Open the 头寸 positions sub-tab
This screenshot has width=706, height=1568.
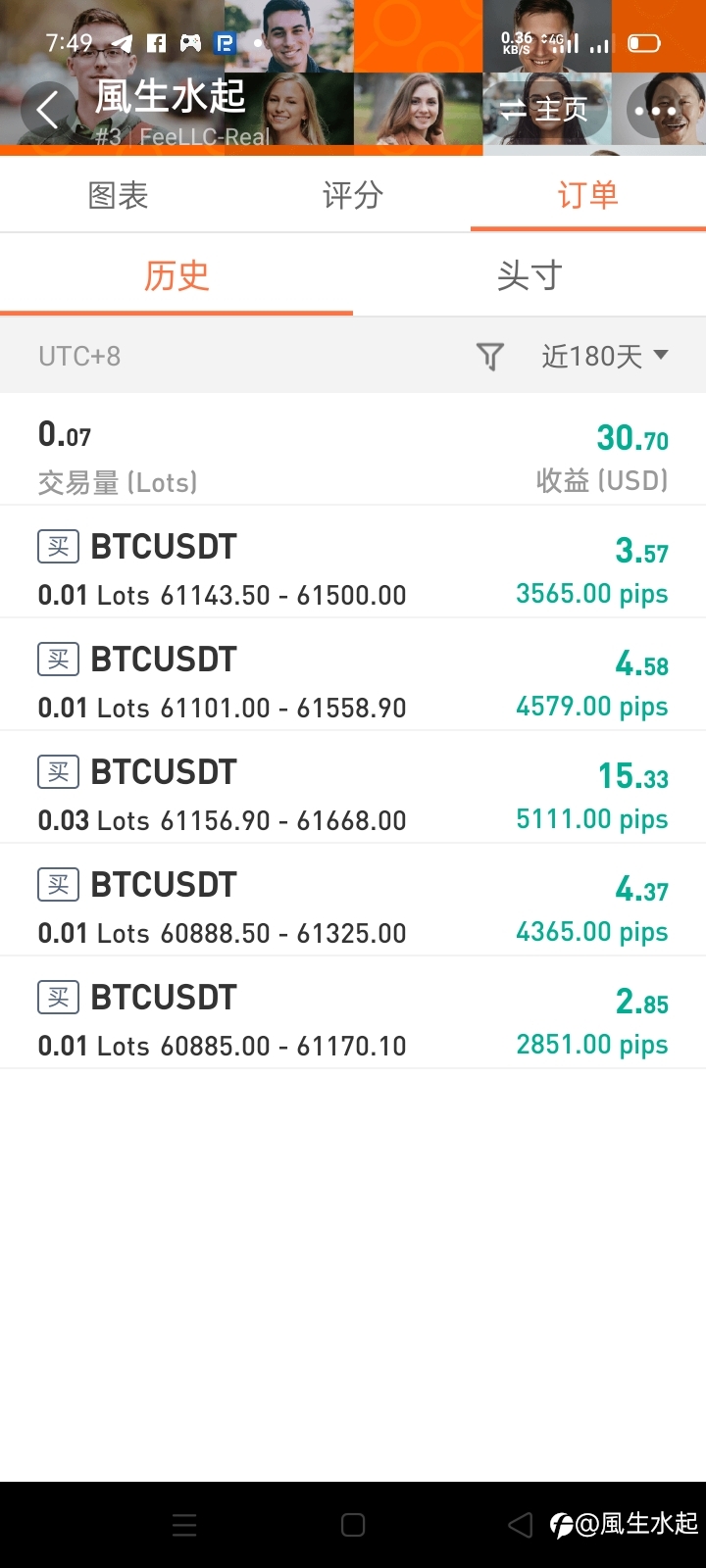pyautogui.click(x=529, y=275)
